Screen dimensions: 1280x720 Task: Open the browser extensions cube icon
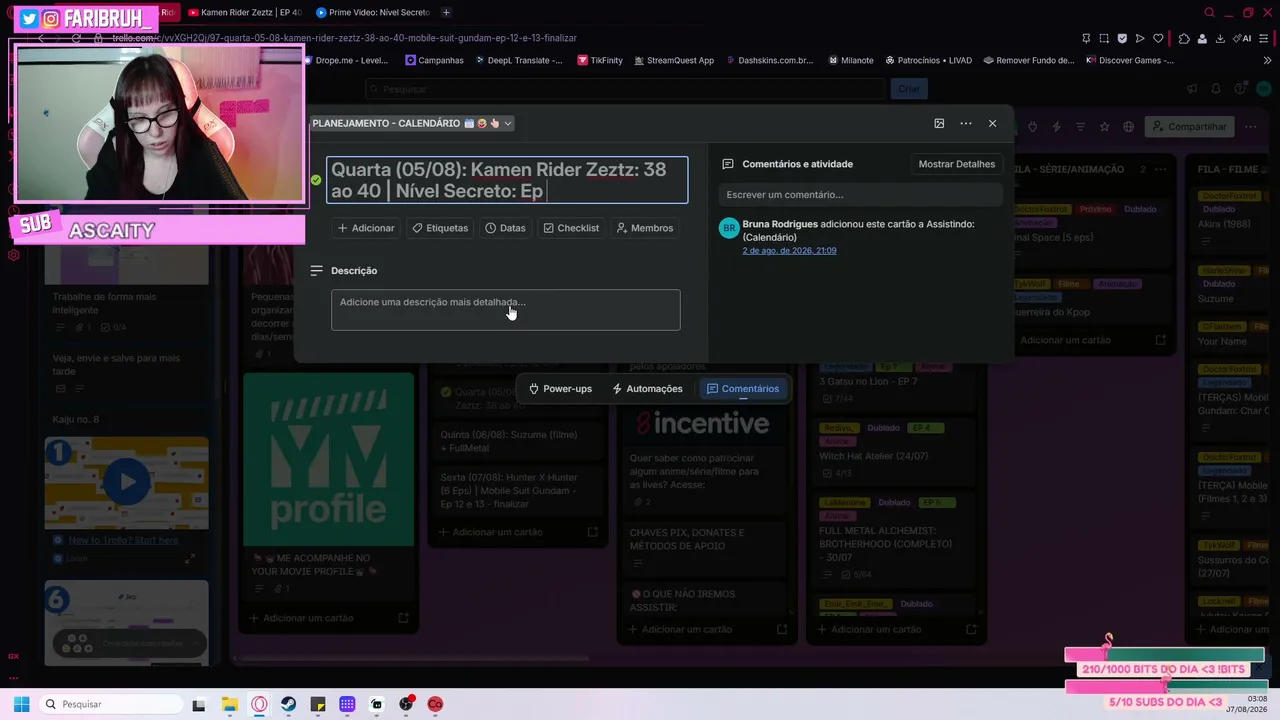1184,38
